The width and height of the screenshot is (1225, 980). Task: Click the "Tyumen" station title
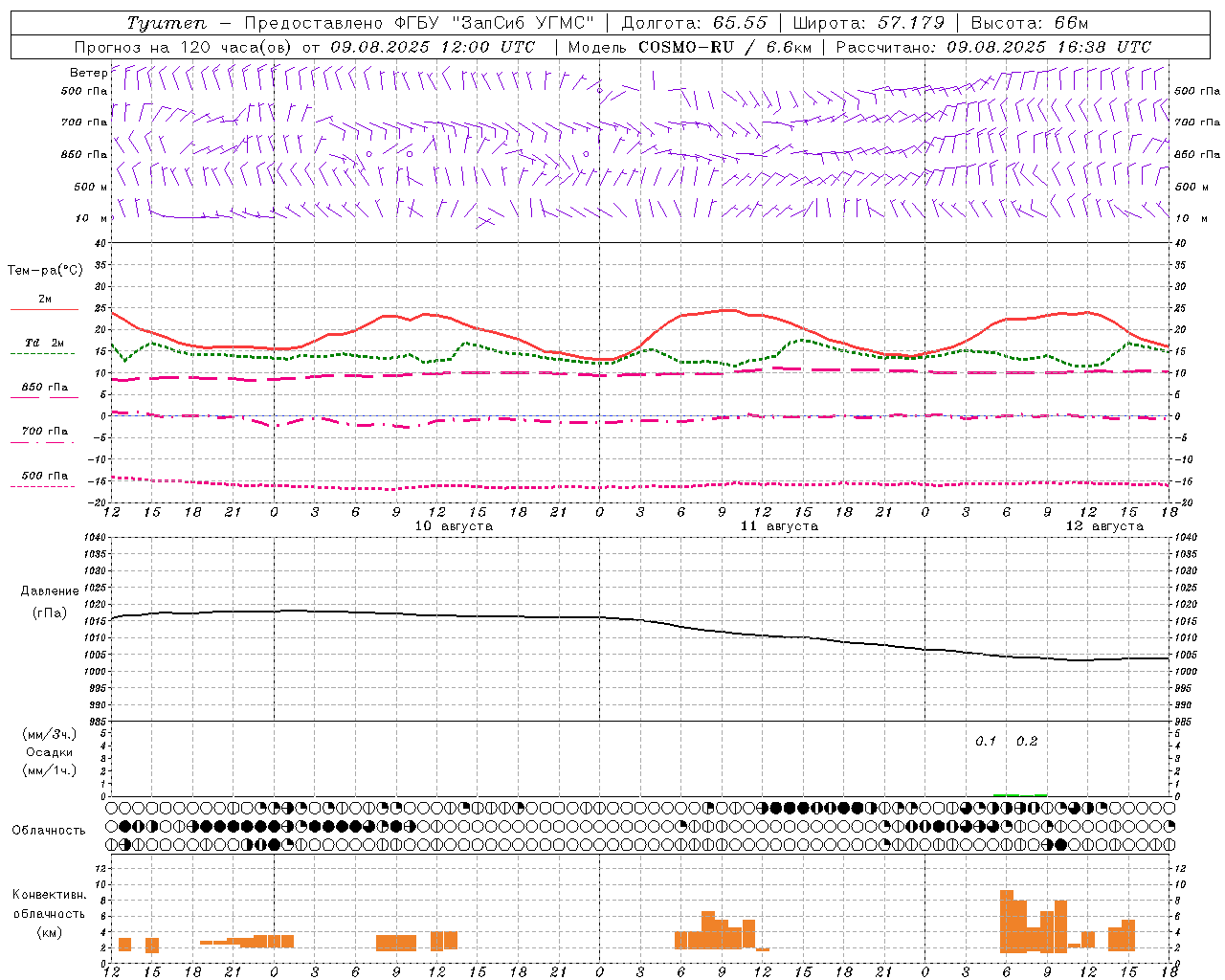point(167,23)
